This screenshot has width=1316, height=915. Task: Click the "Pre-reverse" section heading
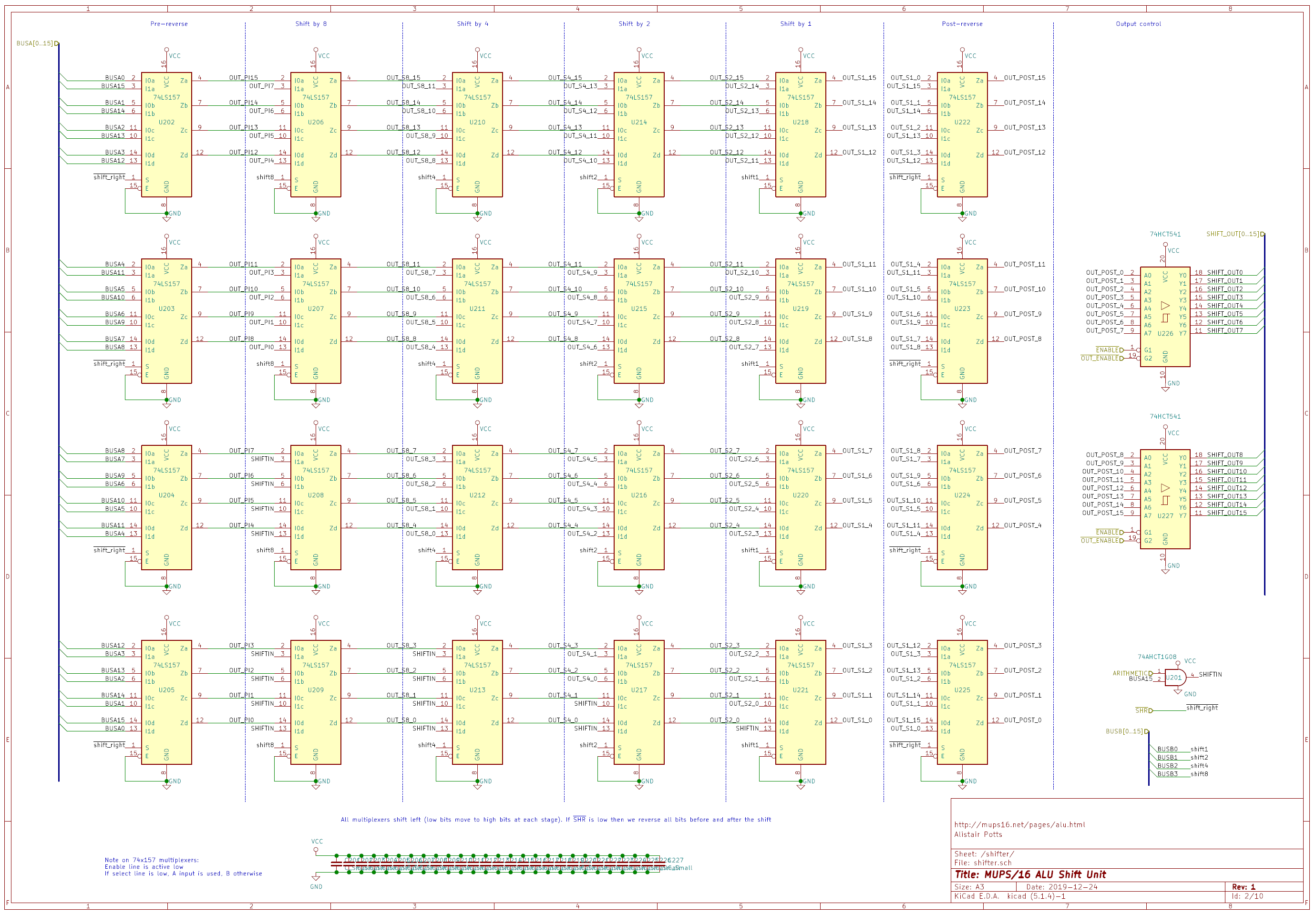(x=169, y=24)
